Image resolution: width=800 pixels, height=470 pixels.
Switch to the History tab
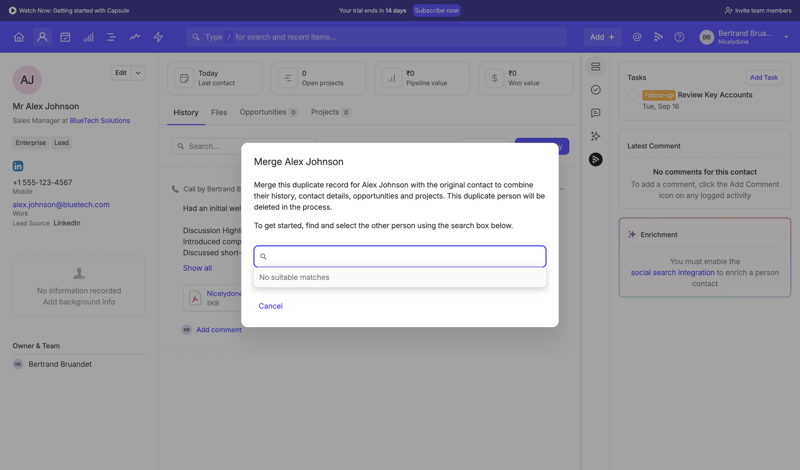[x=186, y=112]
